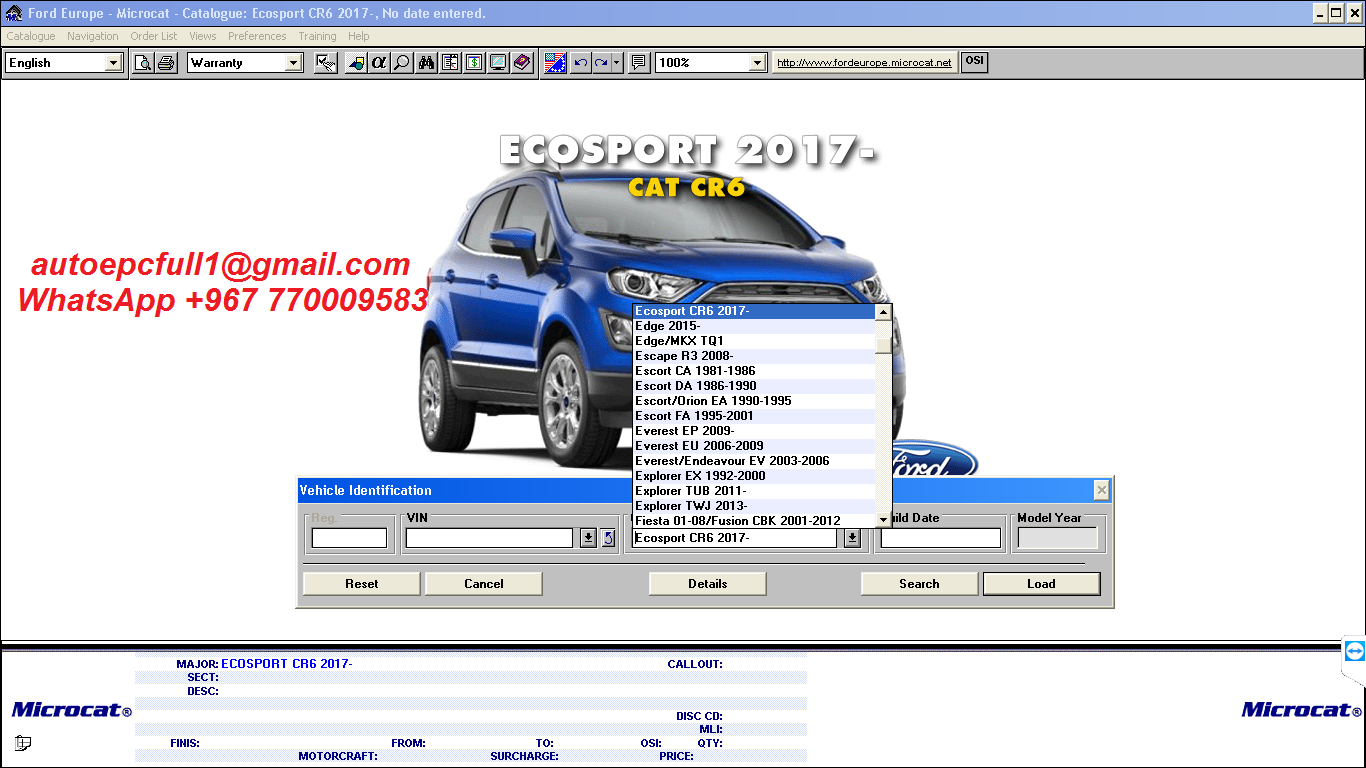Click the redo forward arrow icon
This screenshot has height=768, width=1366.
601,62
